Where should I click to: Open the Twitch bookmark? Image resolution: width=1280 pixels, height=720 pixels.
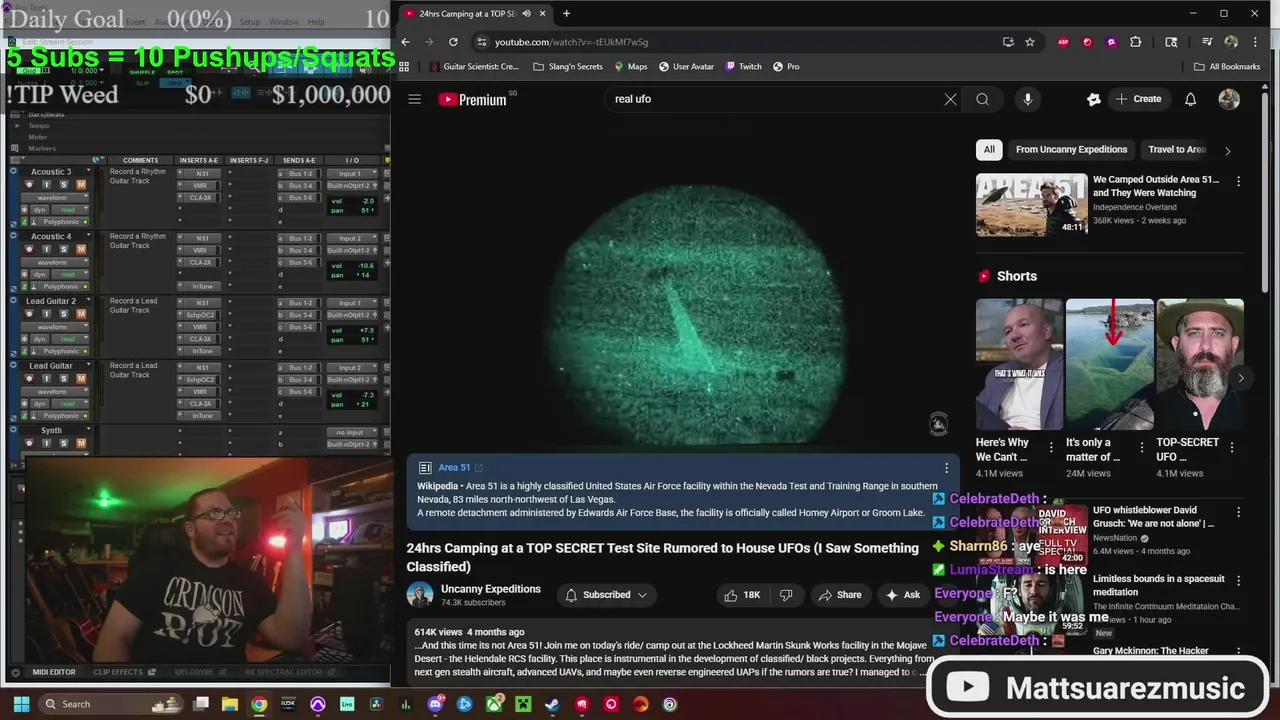(x=743, y=67)
